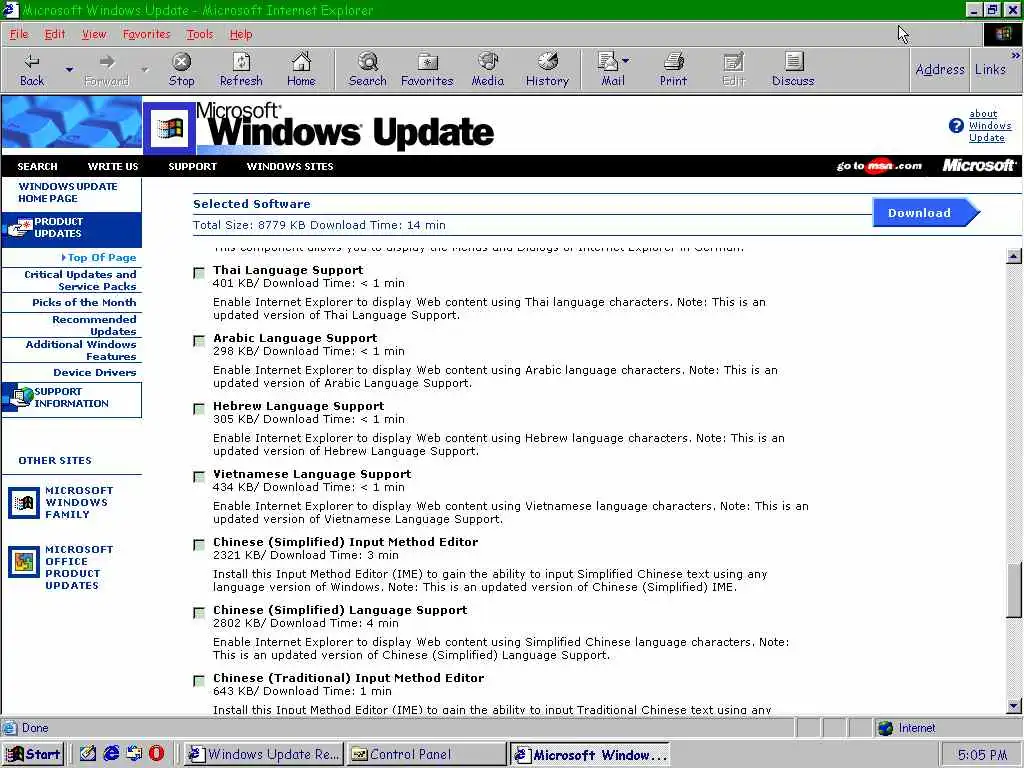Open Device Drivers section

tap(95, 372)
